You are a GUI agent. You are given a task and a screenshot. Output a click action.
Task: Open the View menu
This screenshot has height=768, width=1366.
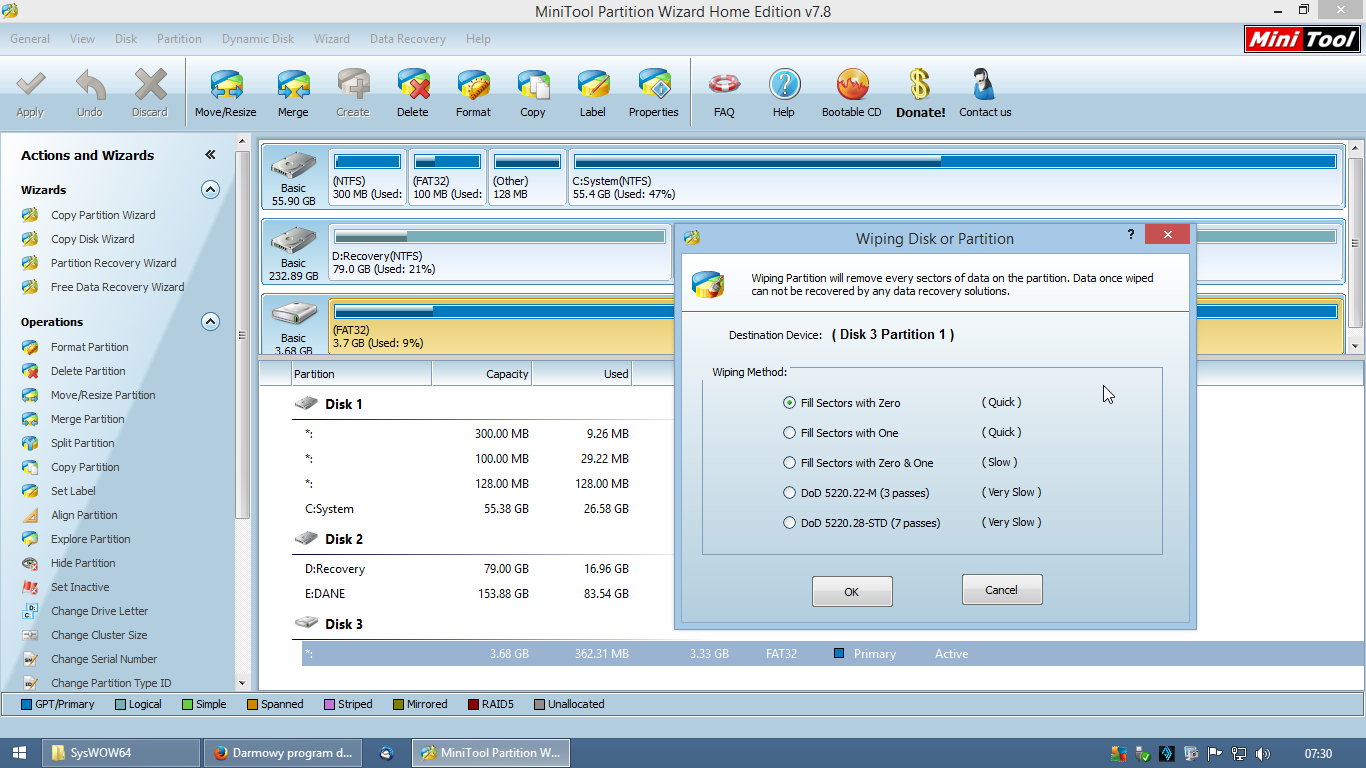click(83, 39)
